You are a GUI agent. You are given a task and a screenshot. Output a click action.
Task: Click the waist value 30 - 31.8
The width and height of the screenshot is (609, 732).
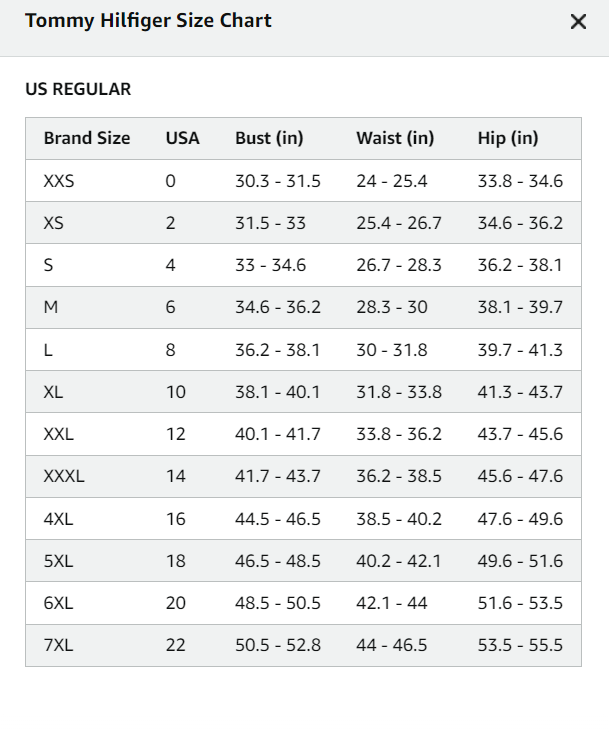pyautogui.click(x=392, y=350)
